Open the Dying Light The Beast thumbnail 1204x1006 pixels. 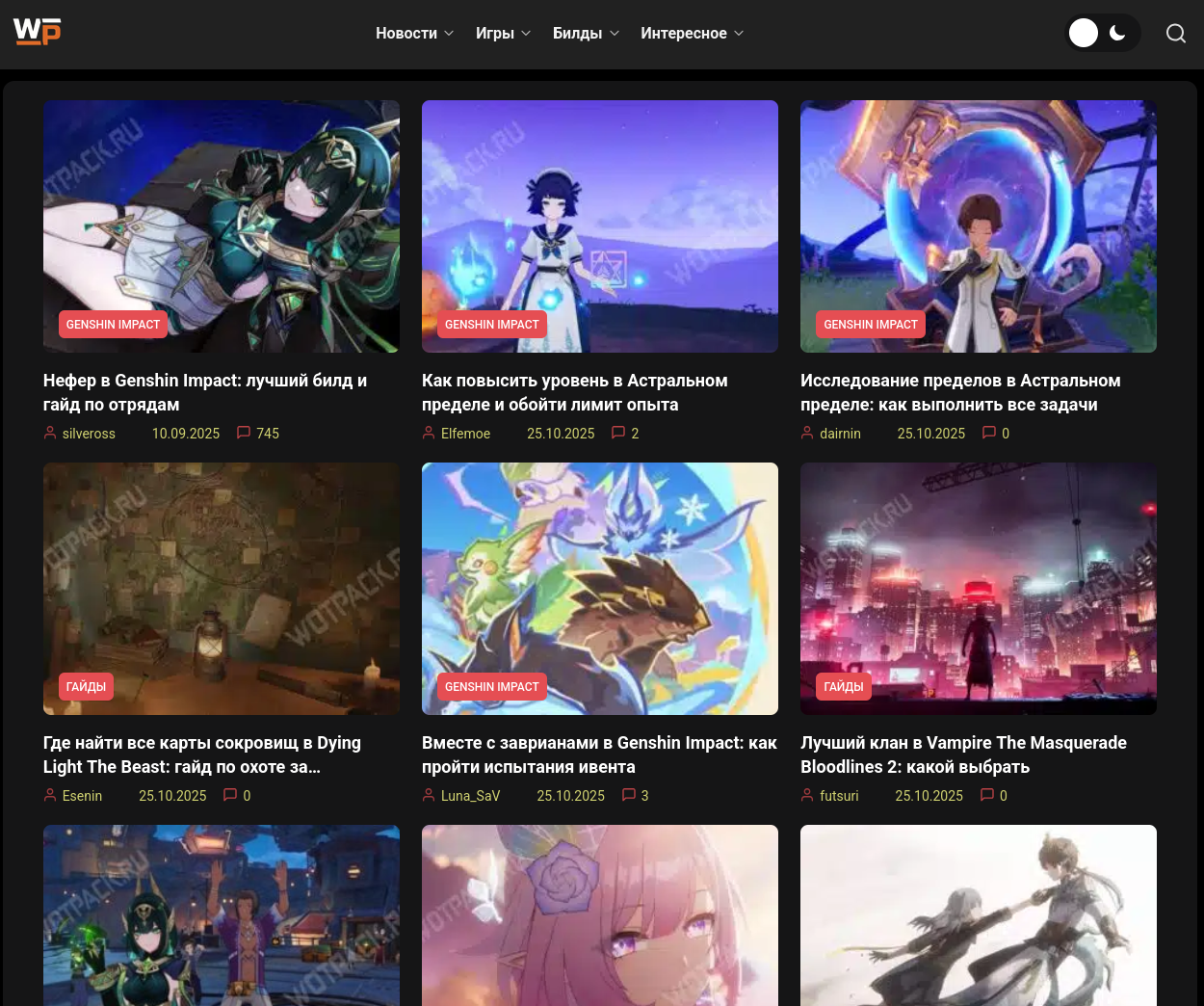point(222,589)
